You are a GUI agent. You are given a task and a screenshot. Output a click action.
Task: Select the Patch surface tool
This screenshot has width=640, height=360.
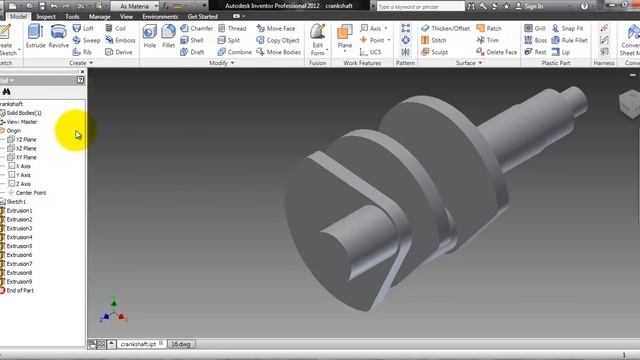click(x=489, y=28)
